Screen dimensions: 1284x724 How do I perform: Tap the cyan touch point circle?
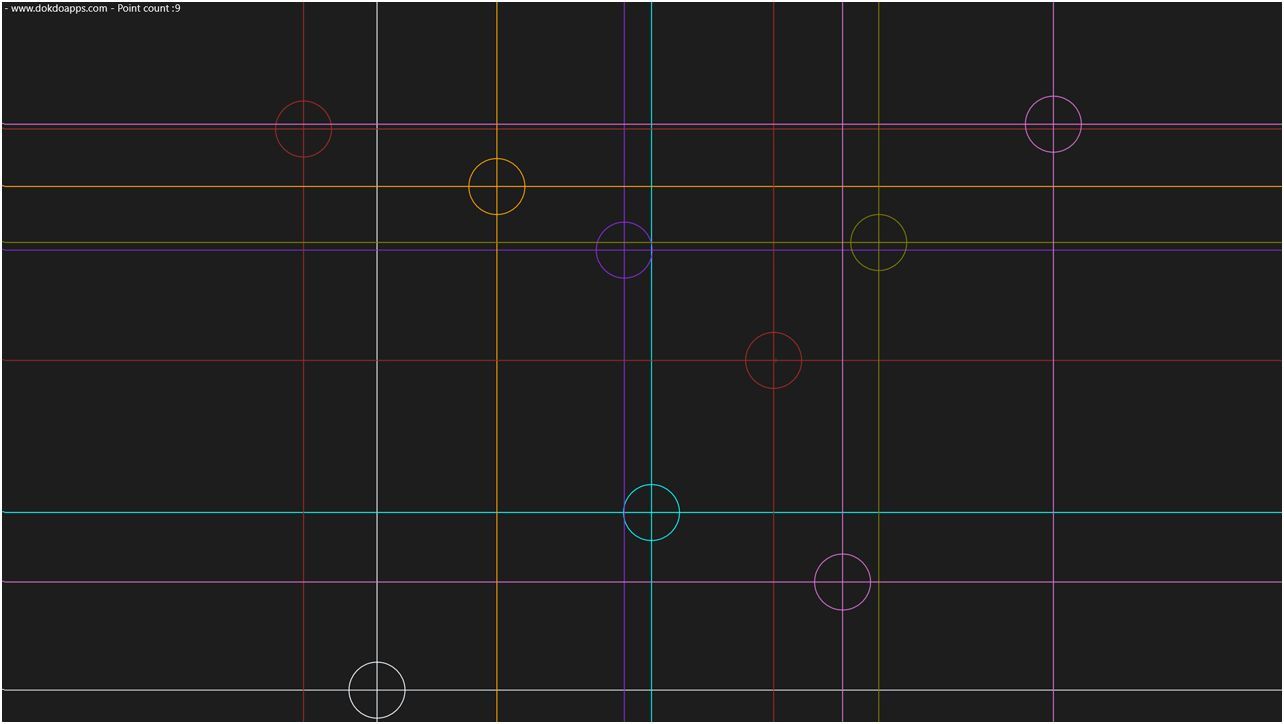651,513
